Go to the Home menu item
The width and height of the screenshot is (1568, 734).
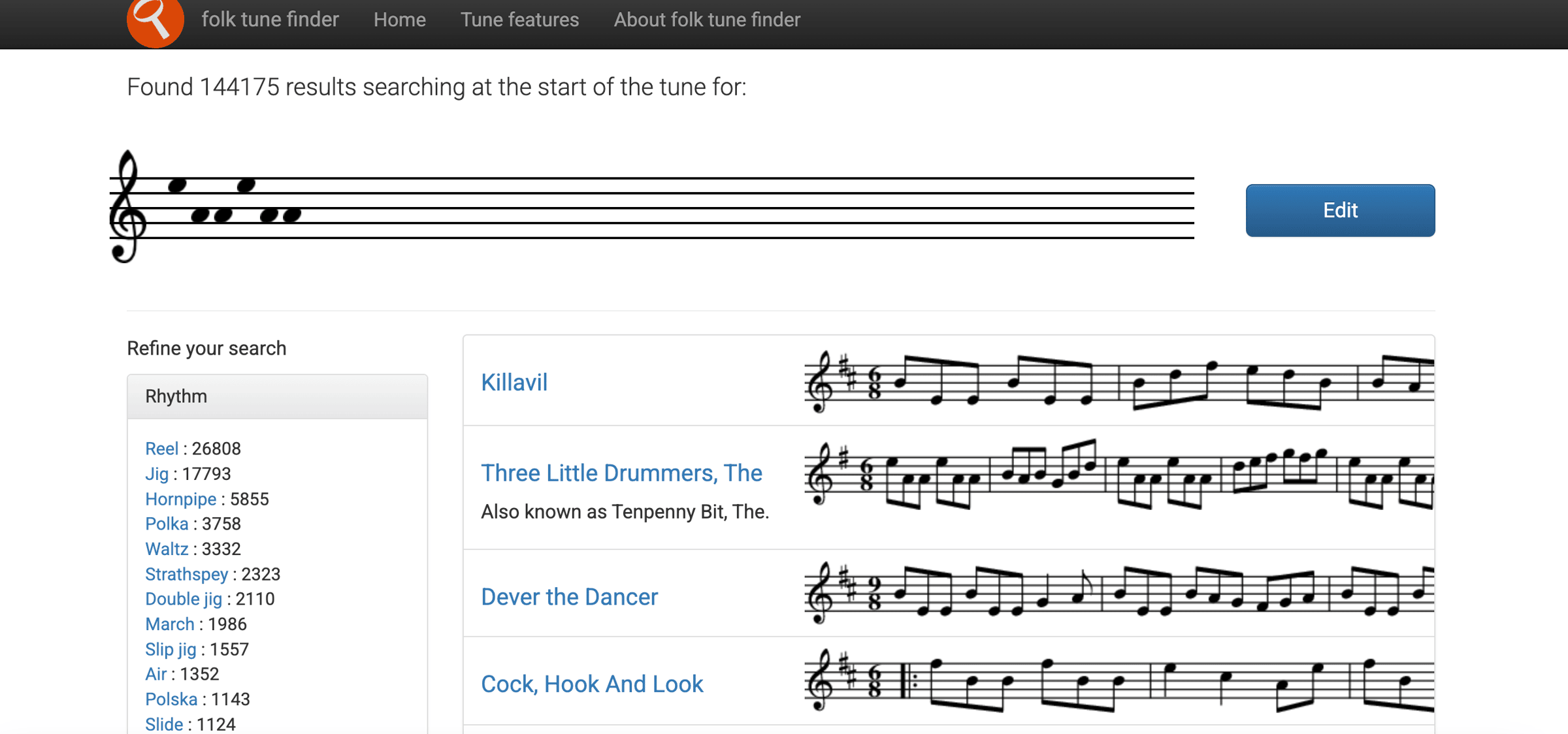[x=400, y=20]
